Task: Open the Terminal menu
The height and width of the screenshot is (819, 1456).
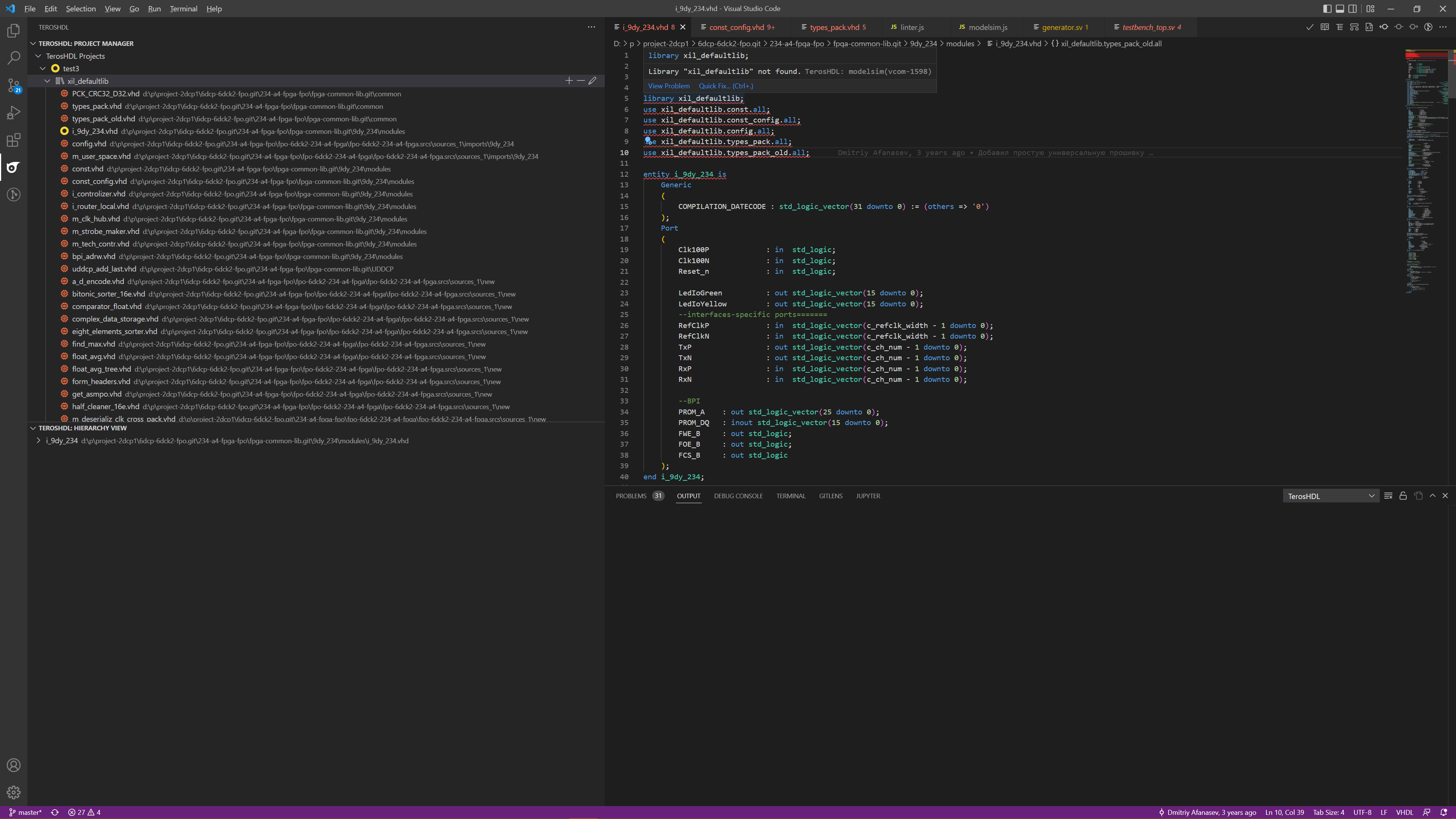Action: pyautogui.click(x=183, y=8)
